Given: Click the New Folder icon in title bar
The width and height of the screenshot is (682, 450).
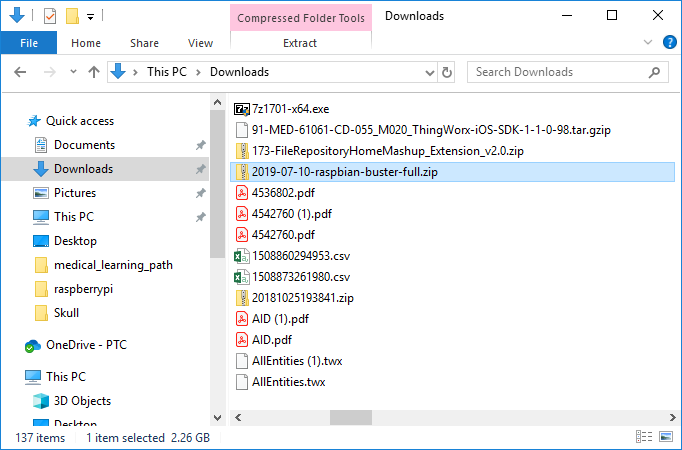Looking at the screenshot, I should (x=71, y=16).
